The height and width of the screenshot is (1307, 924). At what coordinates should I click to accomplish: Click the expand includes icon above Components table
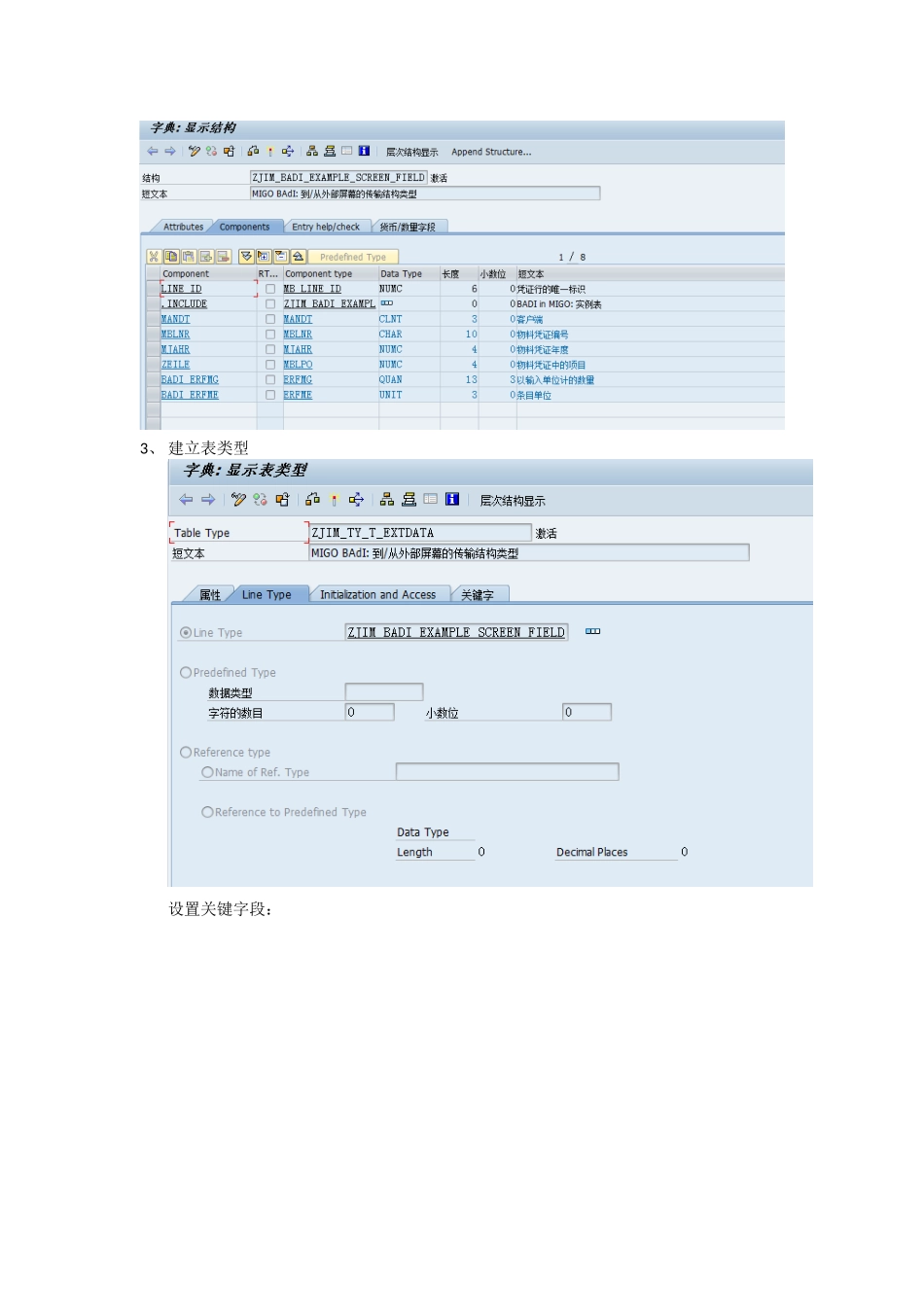pos(264,257)
